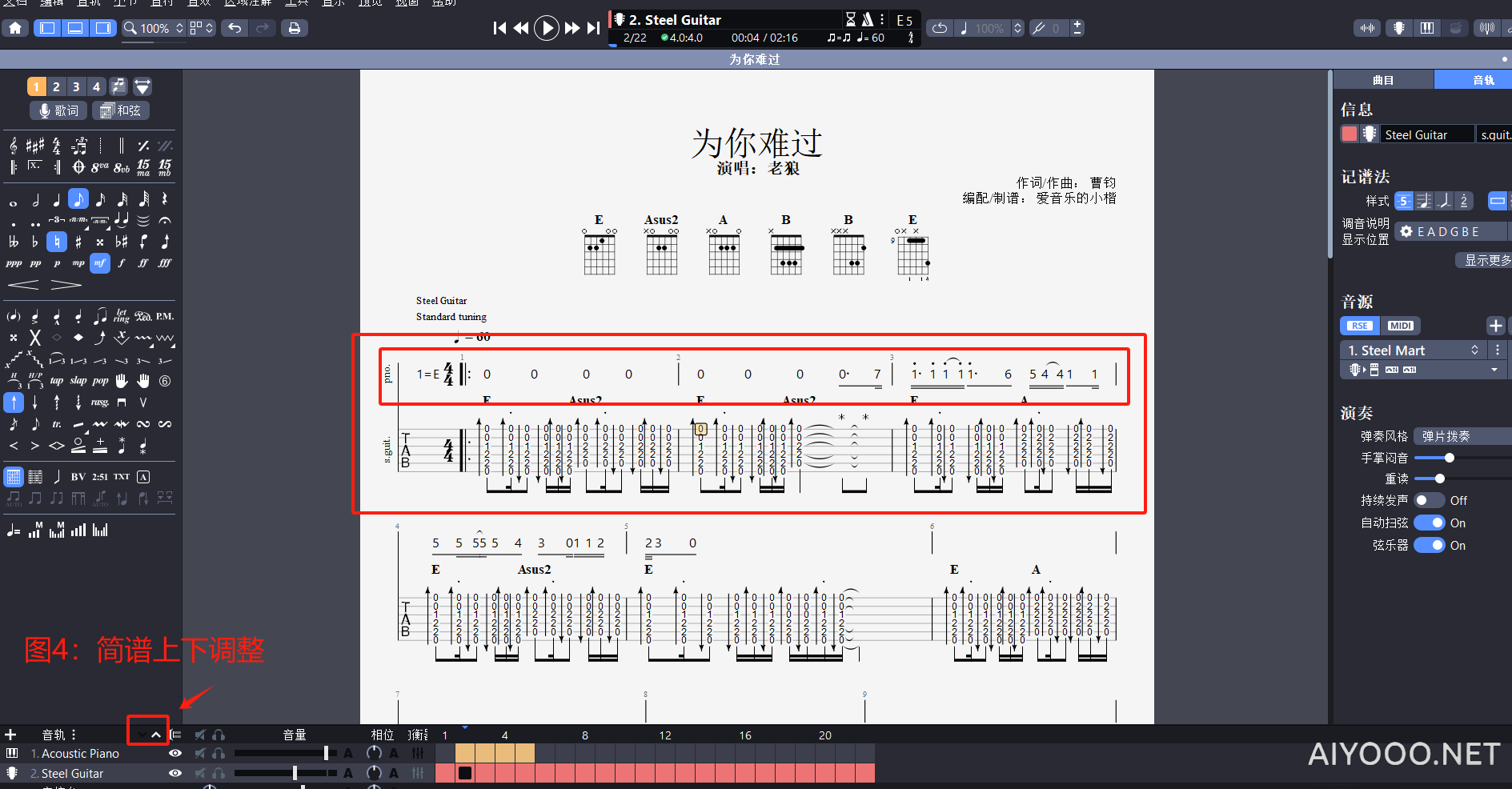Screen dimensions: 1512x789
Task: Select voice 4 button
Action: 96,86
